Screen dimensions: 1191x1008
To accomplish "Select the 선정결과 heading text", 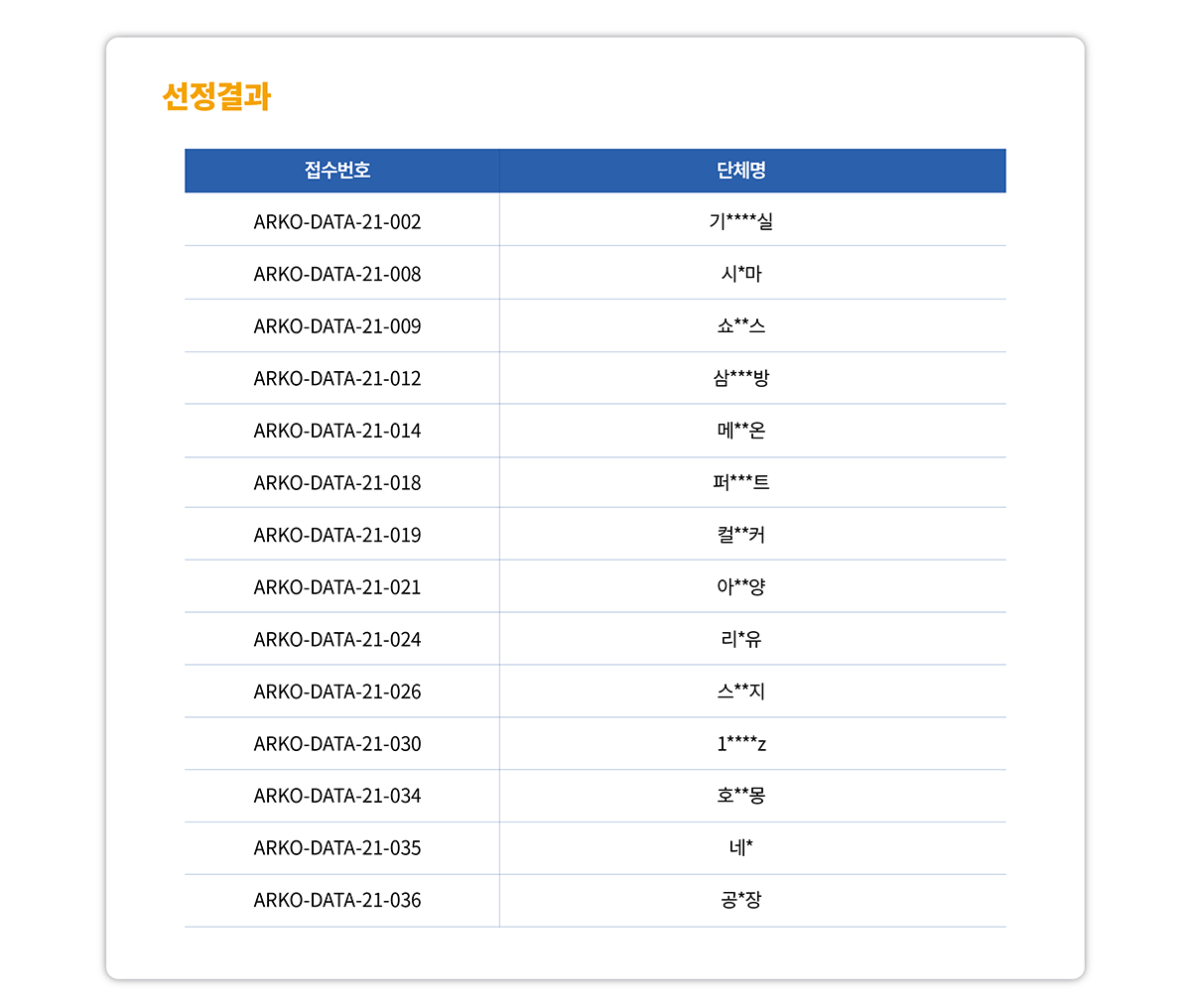I will 216,96.
